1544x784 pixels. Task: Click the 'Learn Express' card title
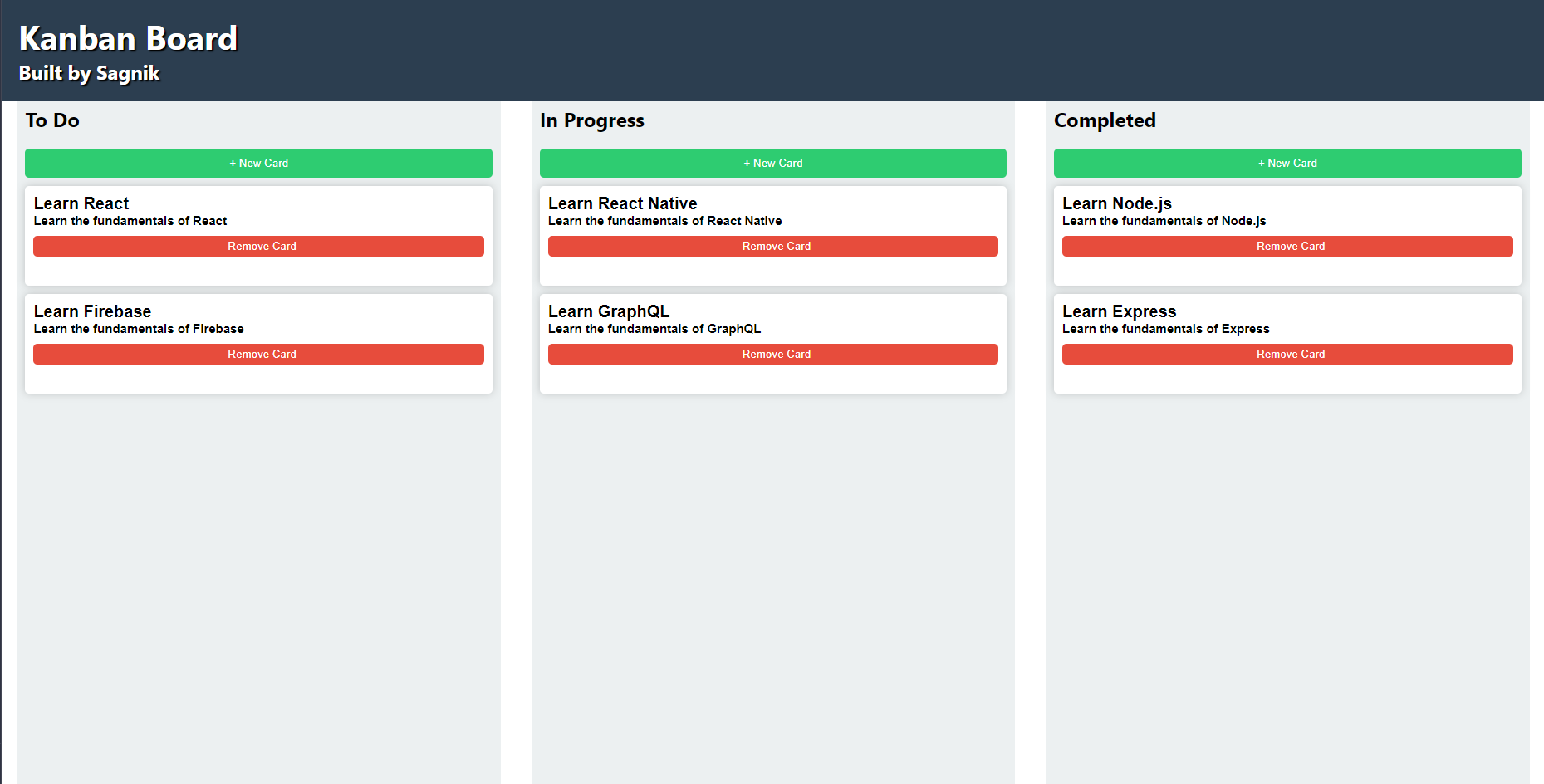(1119, 311)
